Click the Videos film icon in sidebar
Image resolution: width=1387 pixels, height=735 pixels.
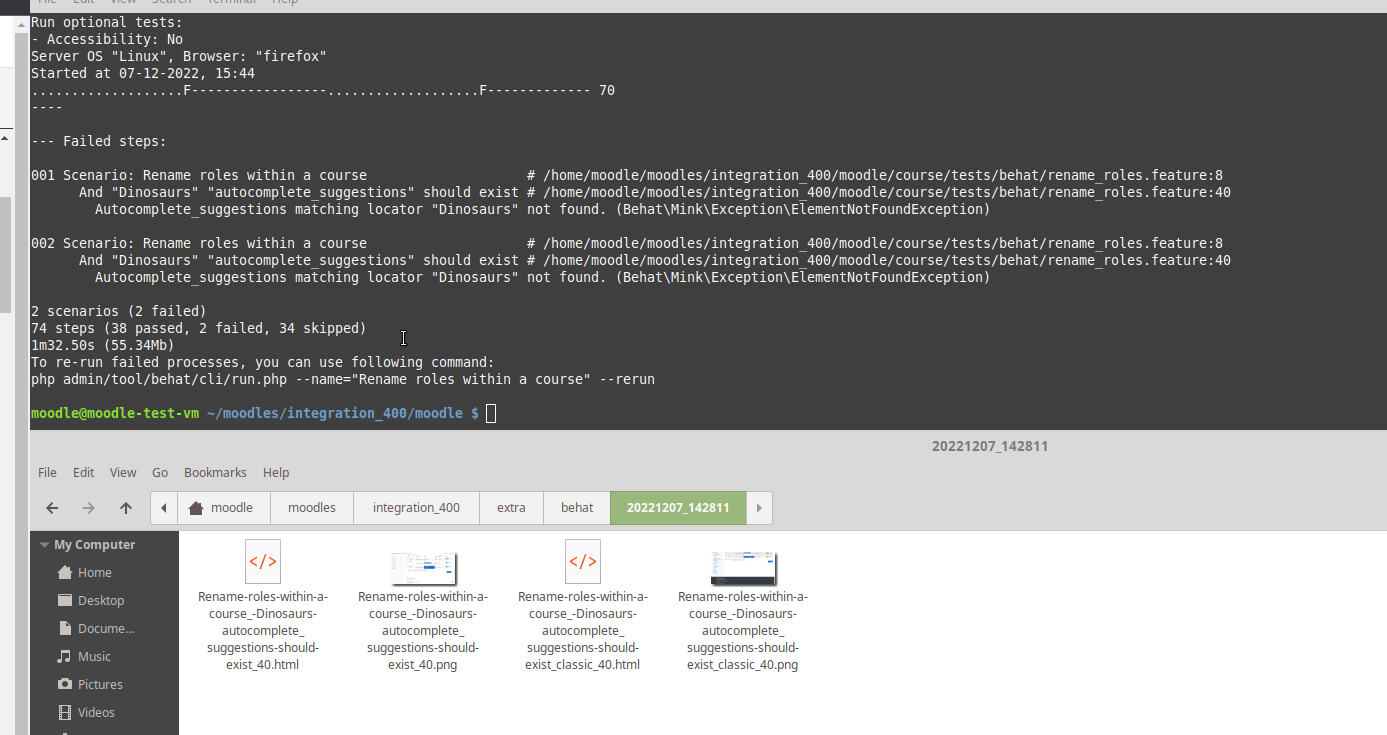65,713
